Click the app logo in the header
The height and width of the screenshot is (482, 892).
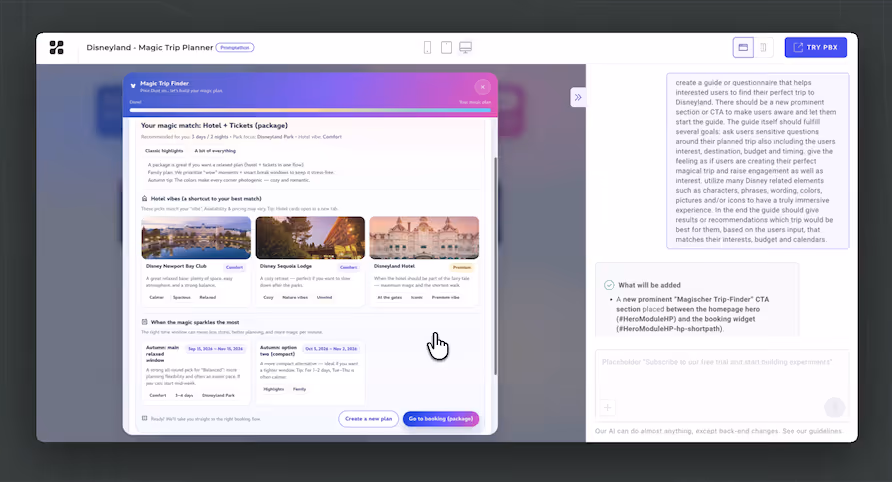tap(56, 47)
